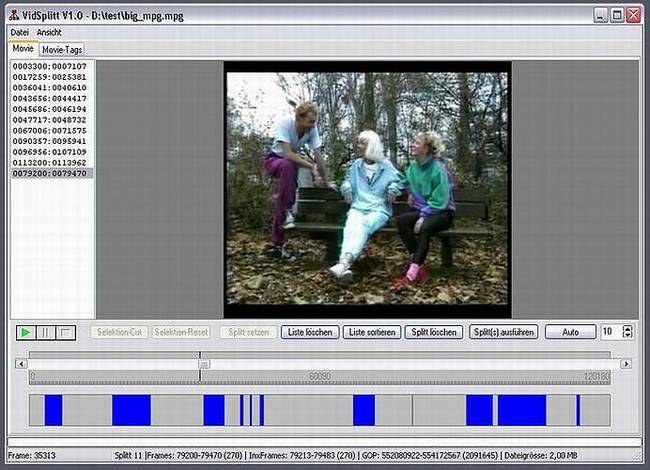Switch to the Movie tab

(x=23, y=48)
